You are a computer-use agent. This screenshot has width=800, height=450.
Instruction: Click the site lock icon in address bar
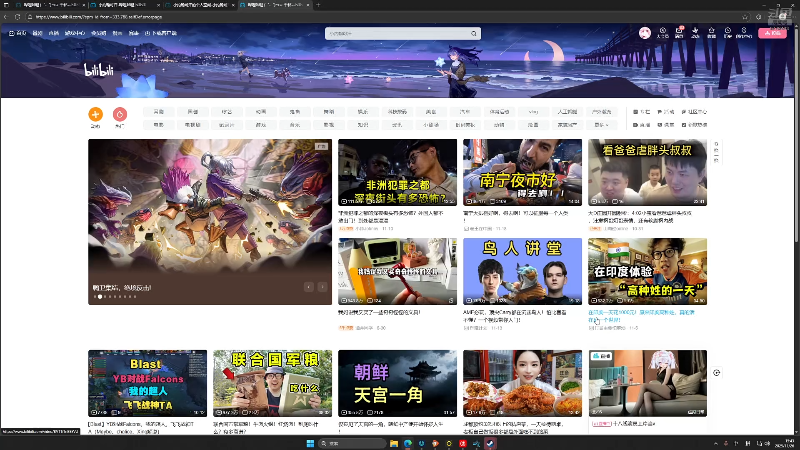30,17
